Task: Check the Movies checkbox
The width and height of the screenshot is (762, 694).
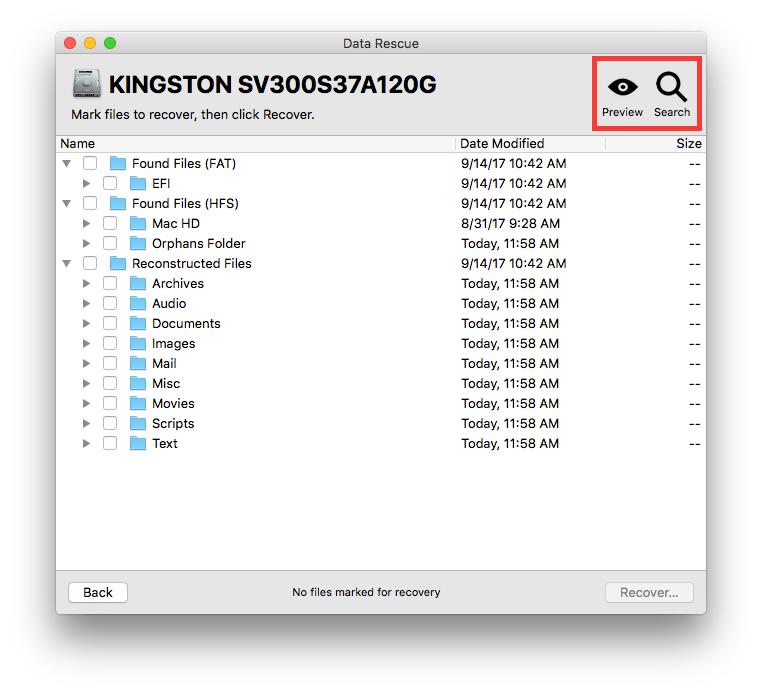Action: click(x=110, y=403)
